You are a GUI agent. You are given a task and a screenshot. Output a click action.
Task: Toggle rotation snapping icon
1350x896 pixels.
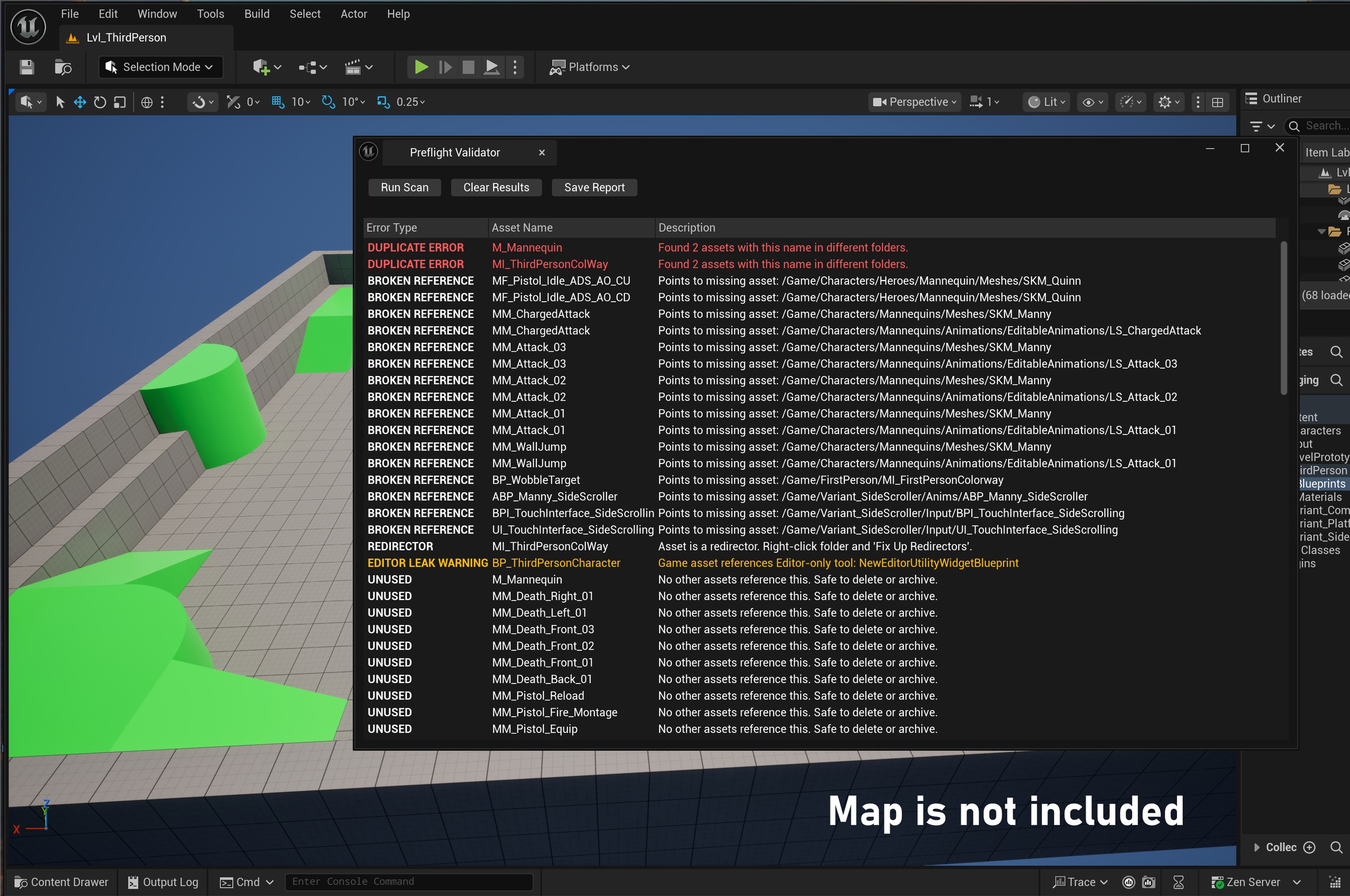[329, 102]
